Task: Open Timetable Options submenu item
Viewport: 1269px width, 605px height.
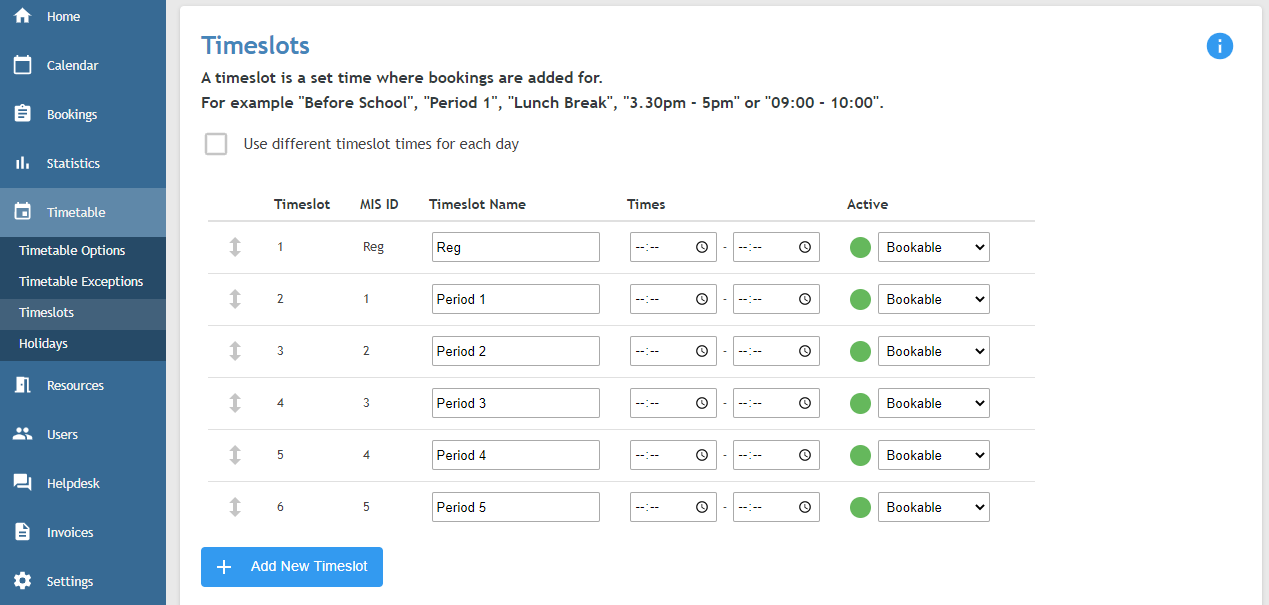Action: 72,250
